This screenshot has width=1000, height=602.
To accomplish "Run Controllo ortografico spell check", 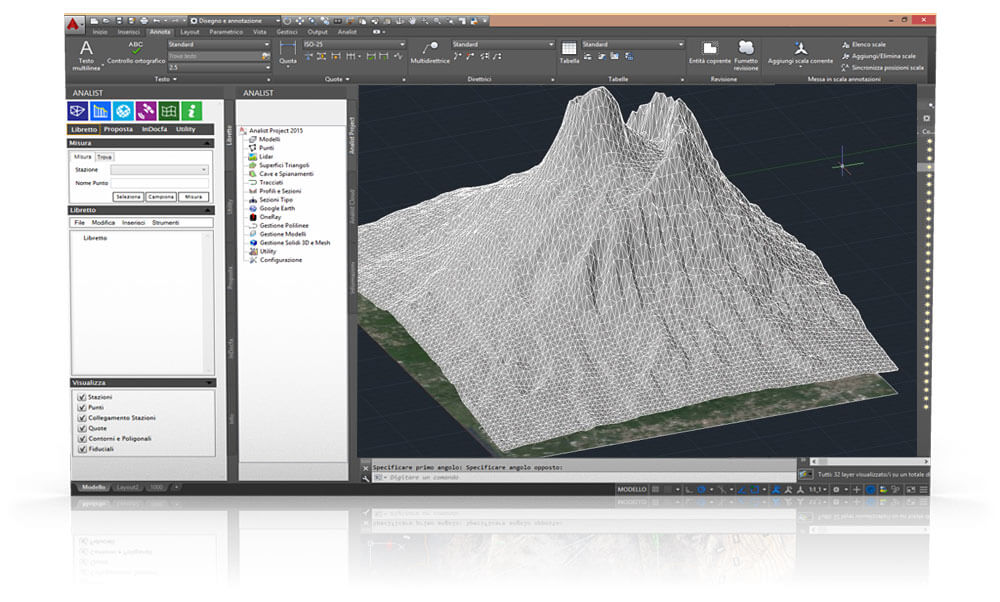I will [x=136, y=52].
